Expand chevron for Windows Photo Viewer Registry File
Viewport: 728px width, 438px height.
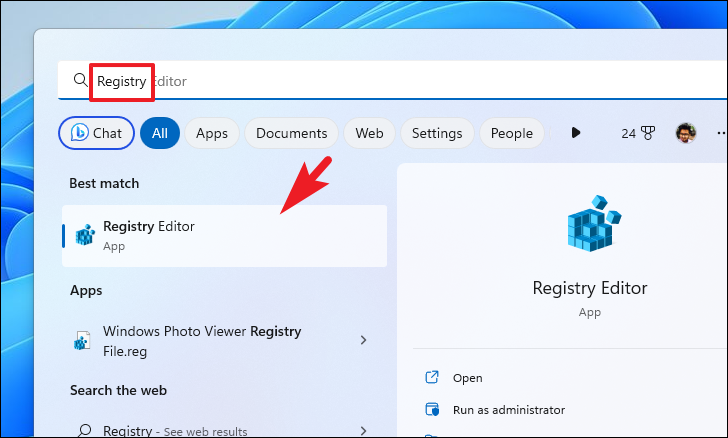364,340
